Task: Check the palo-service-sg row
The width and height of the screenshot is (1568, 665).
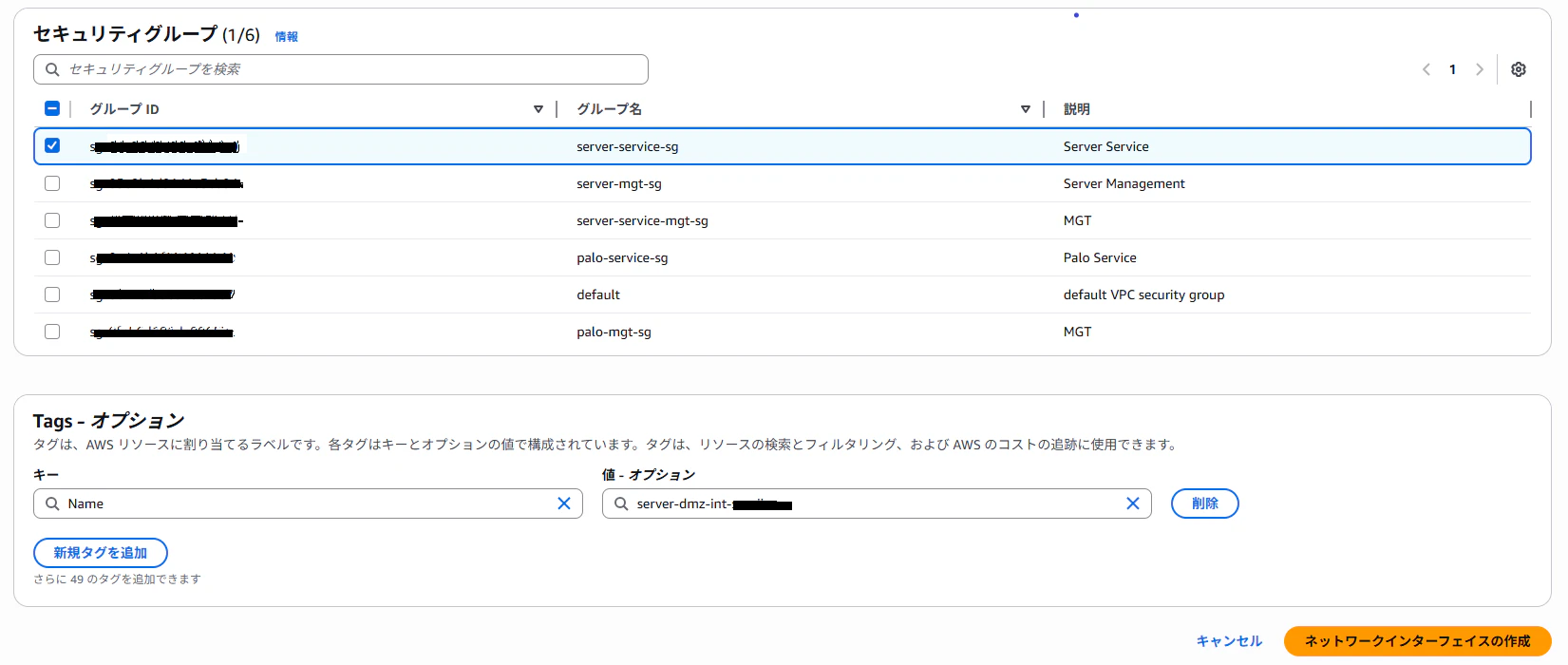Action: click(x=52, y=257)
